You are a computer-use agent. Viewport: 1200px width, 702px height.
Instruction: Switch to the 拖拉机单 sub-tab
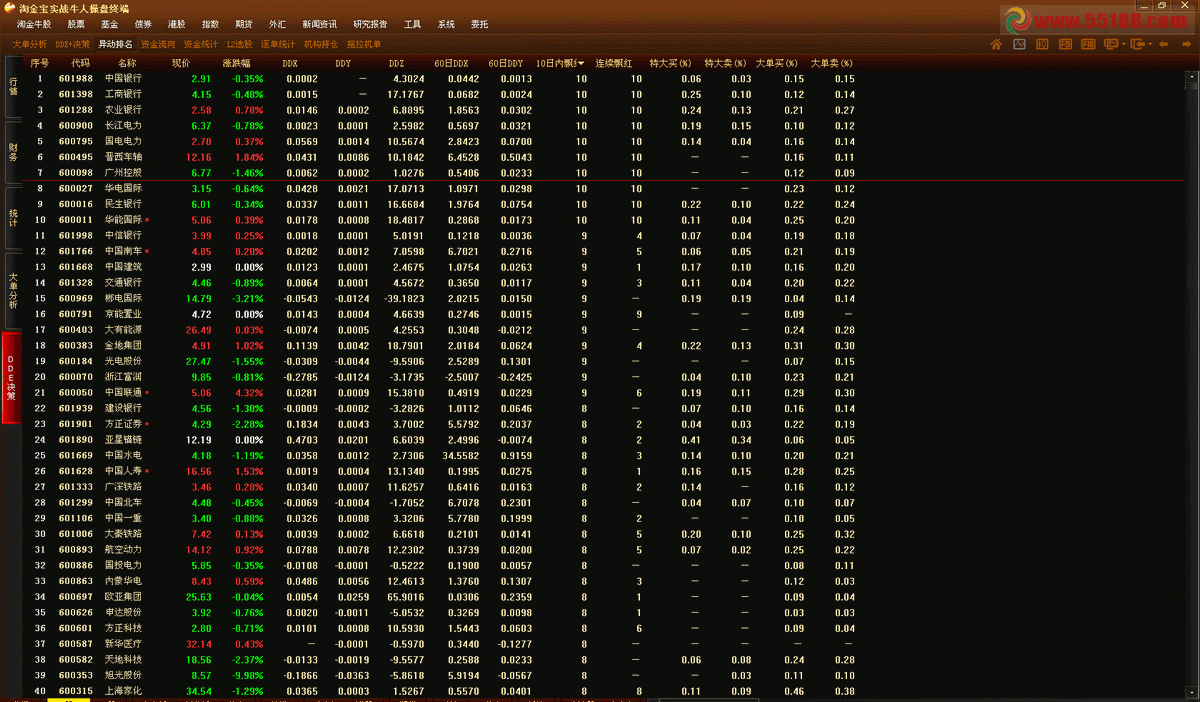click(364, 44)
